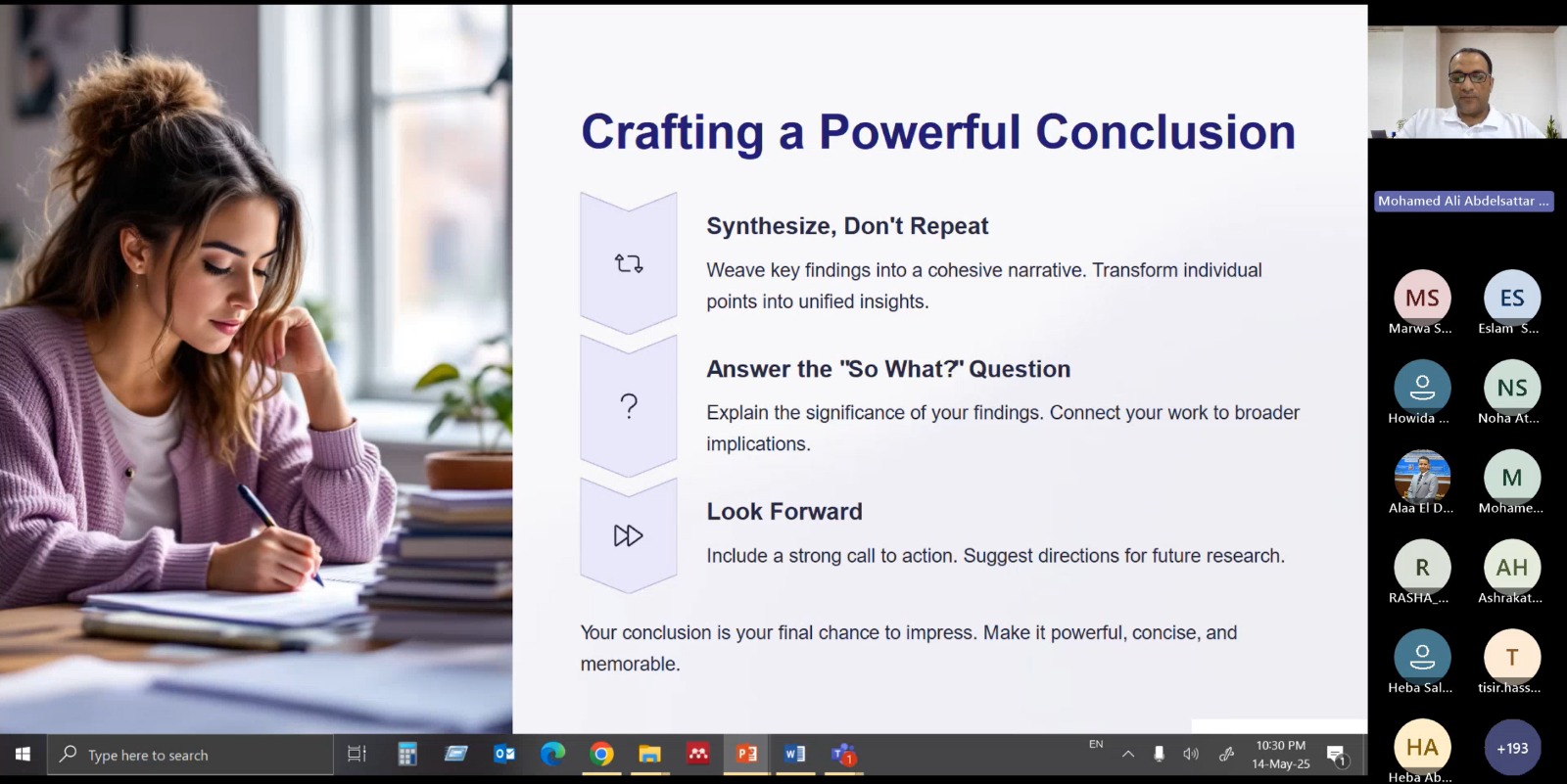The image size is (1567, 784).
Task: Click the Task View icon in taskbar
Action: coord(356,755)
